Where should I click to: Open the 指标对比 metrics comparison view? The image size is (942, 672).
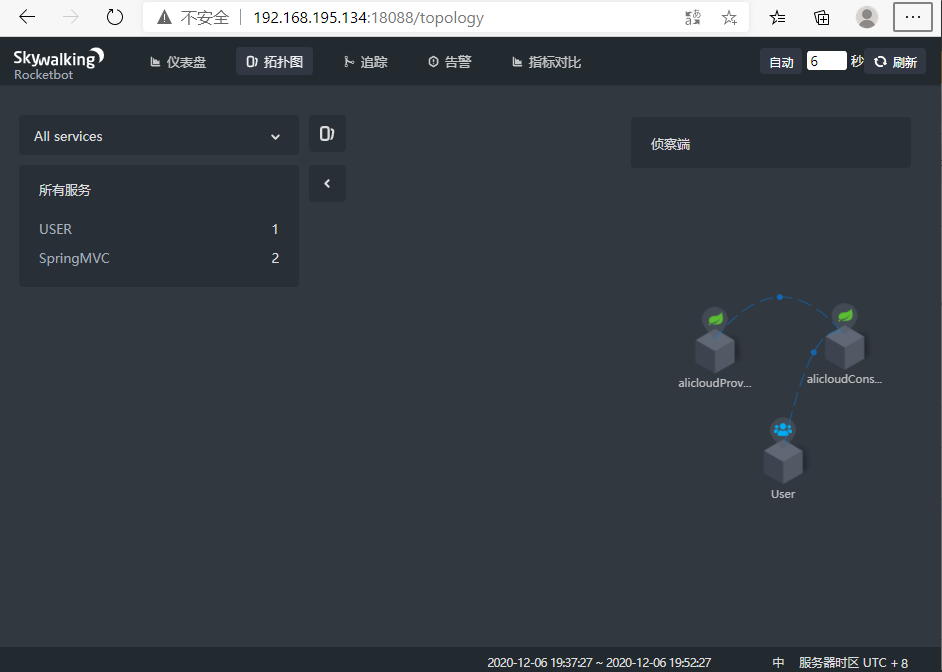click(x=546, y=61)
